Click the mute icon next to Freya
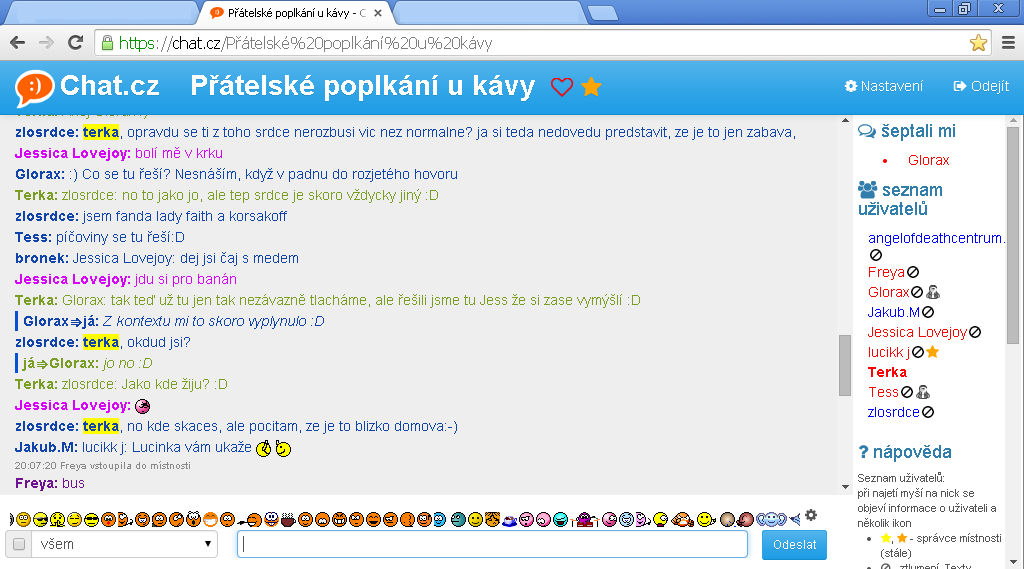The height and width of the screenshot is (569, 1024). (x=914, y=272)
